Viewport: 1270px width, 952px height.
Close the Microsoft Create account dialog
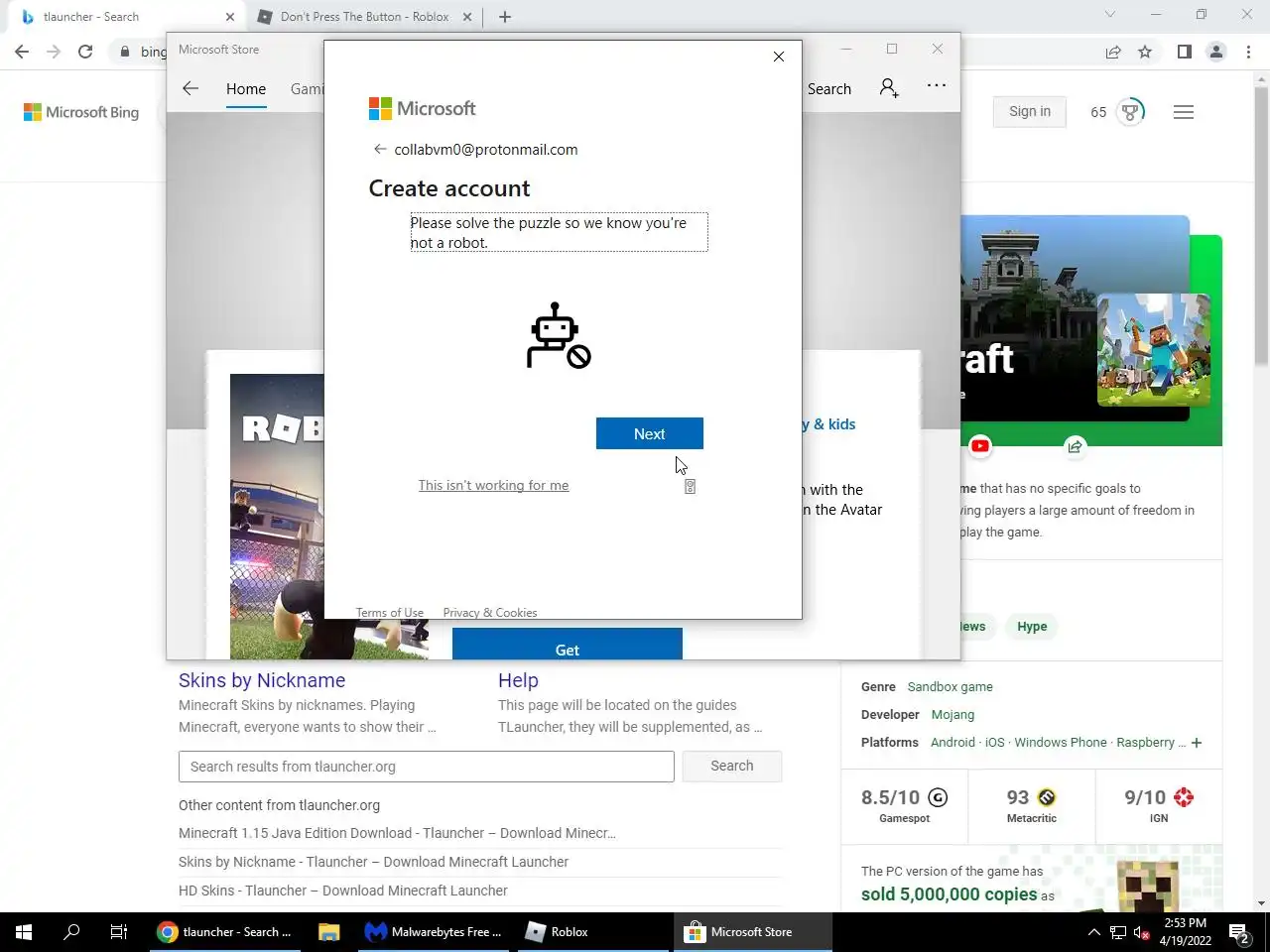[x=779, y=57]
